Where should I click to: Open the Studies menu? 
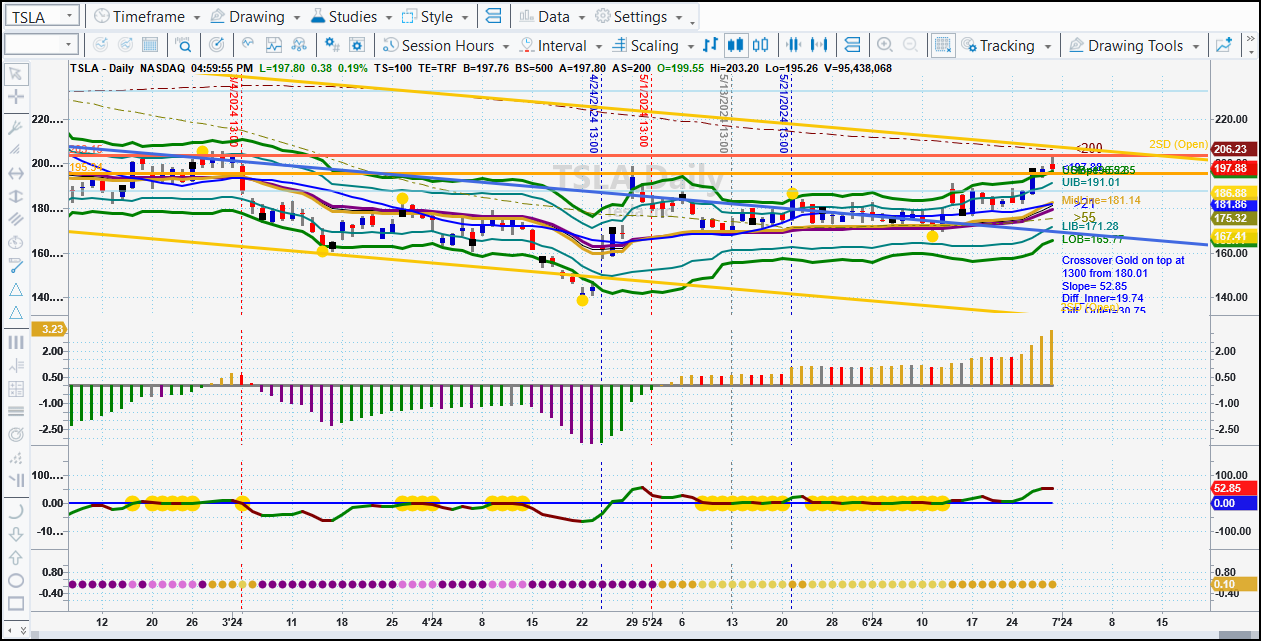pos(352,17)
